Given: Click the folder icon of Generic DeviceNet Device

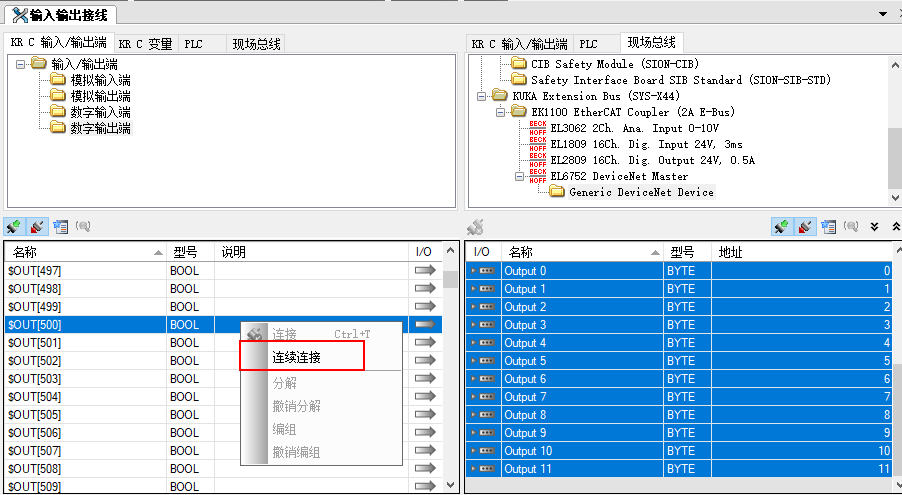Looking at the screenshot, I should 557,192.
